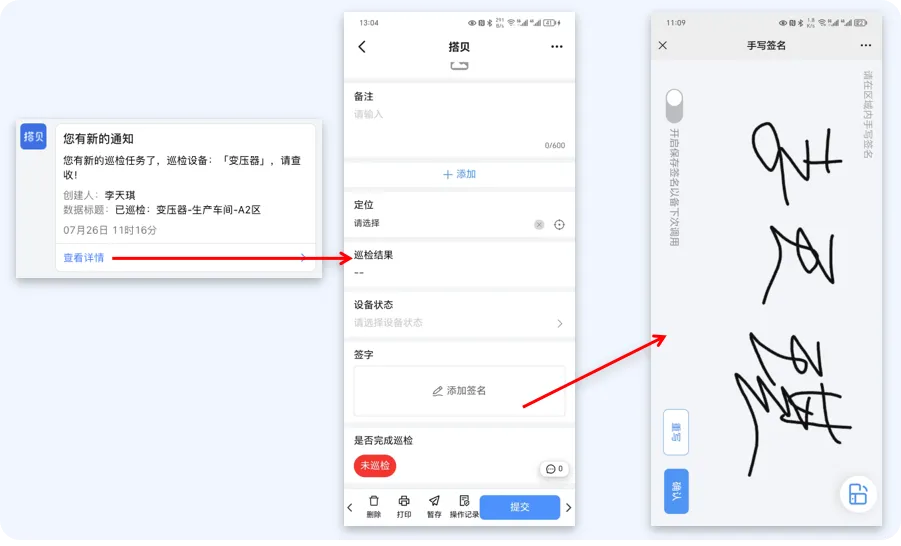Open the 查看详情 link in notification

click(83, 258)
